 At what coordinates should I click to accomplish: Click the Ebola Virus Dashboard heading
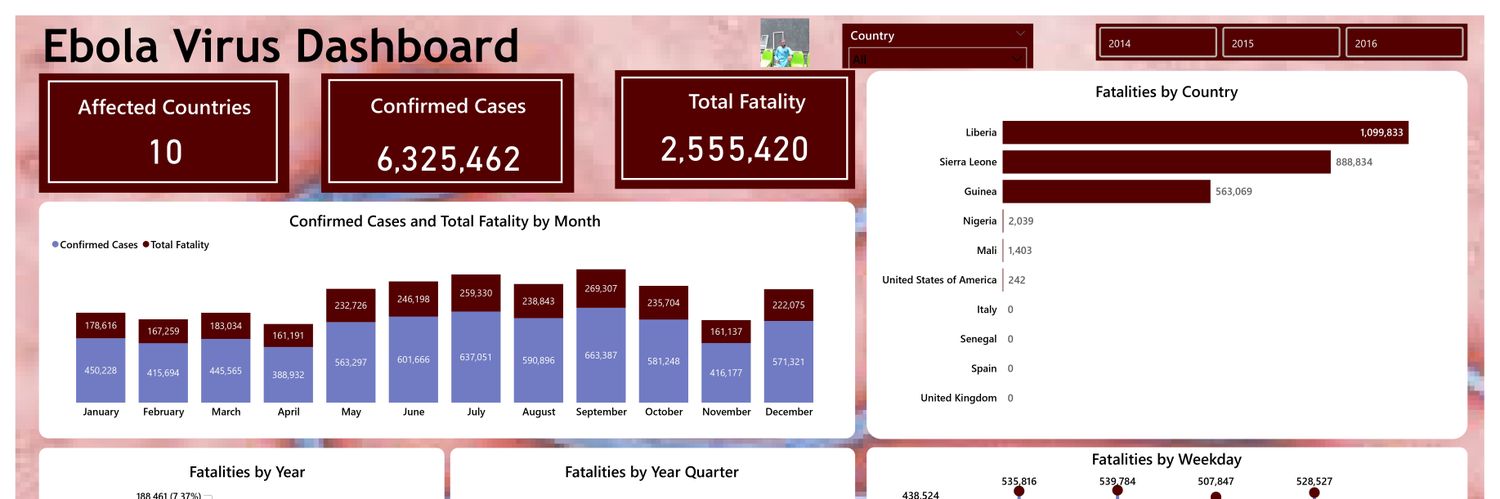(281, 47)
